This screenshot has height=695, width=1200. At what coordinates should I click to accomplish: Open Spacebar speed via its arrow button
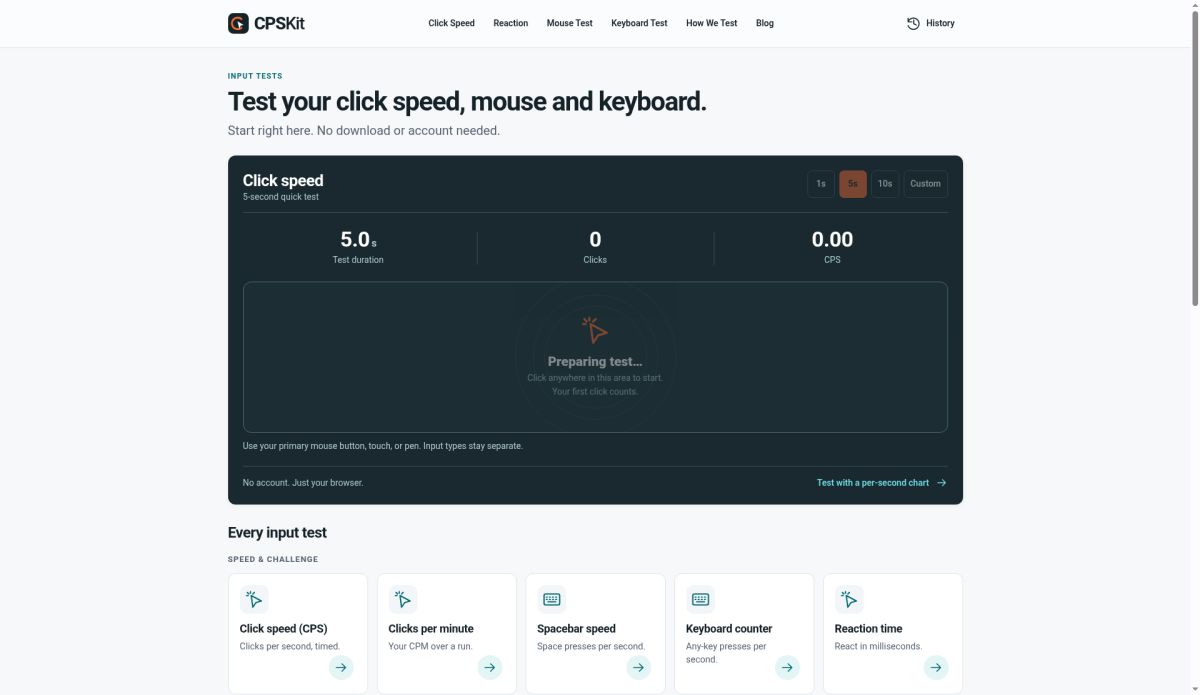[639, 667]
